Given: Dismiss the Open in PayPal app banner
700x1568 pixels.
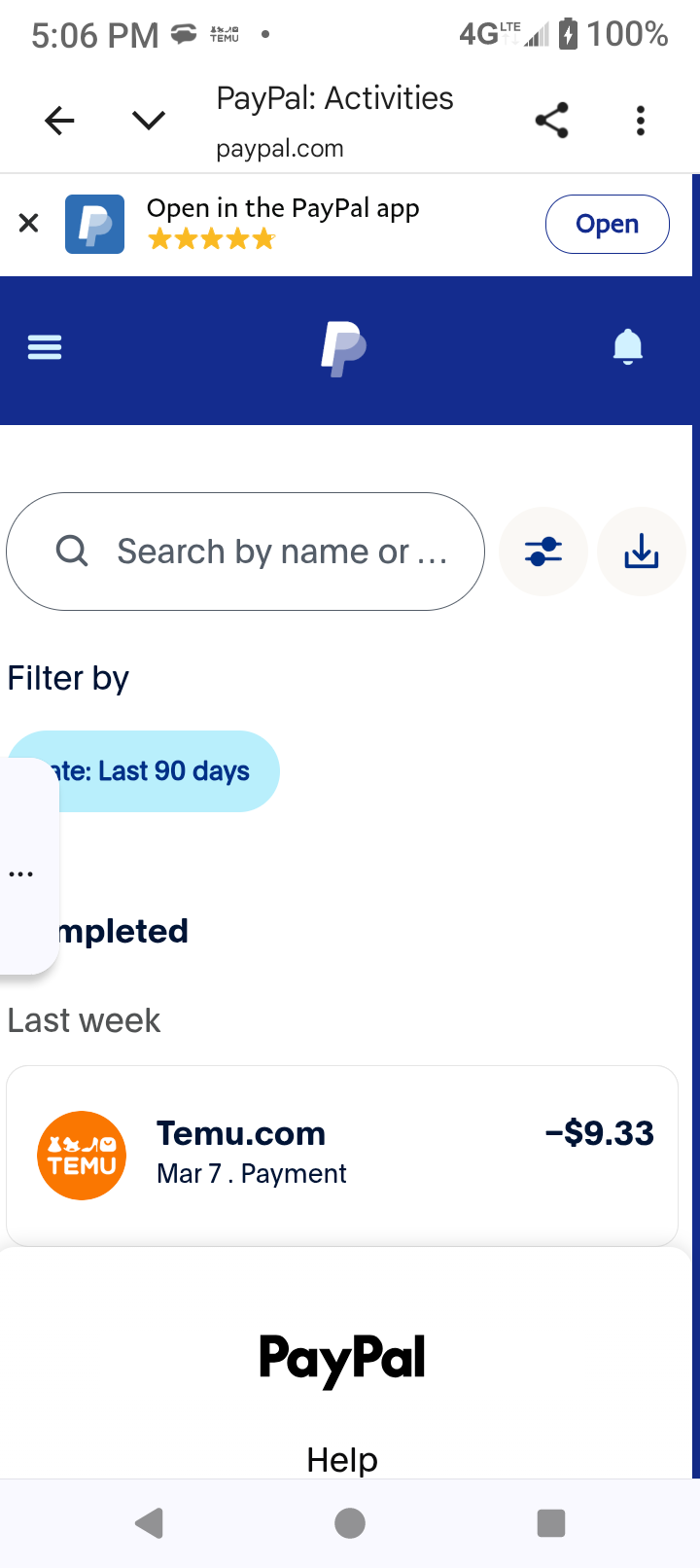Looking at the screenshot, I should [x=29, y=224].
